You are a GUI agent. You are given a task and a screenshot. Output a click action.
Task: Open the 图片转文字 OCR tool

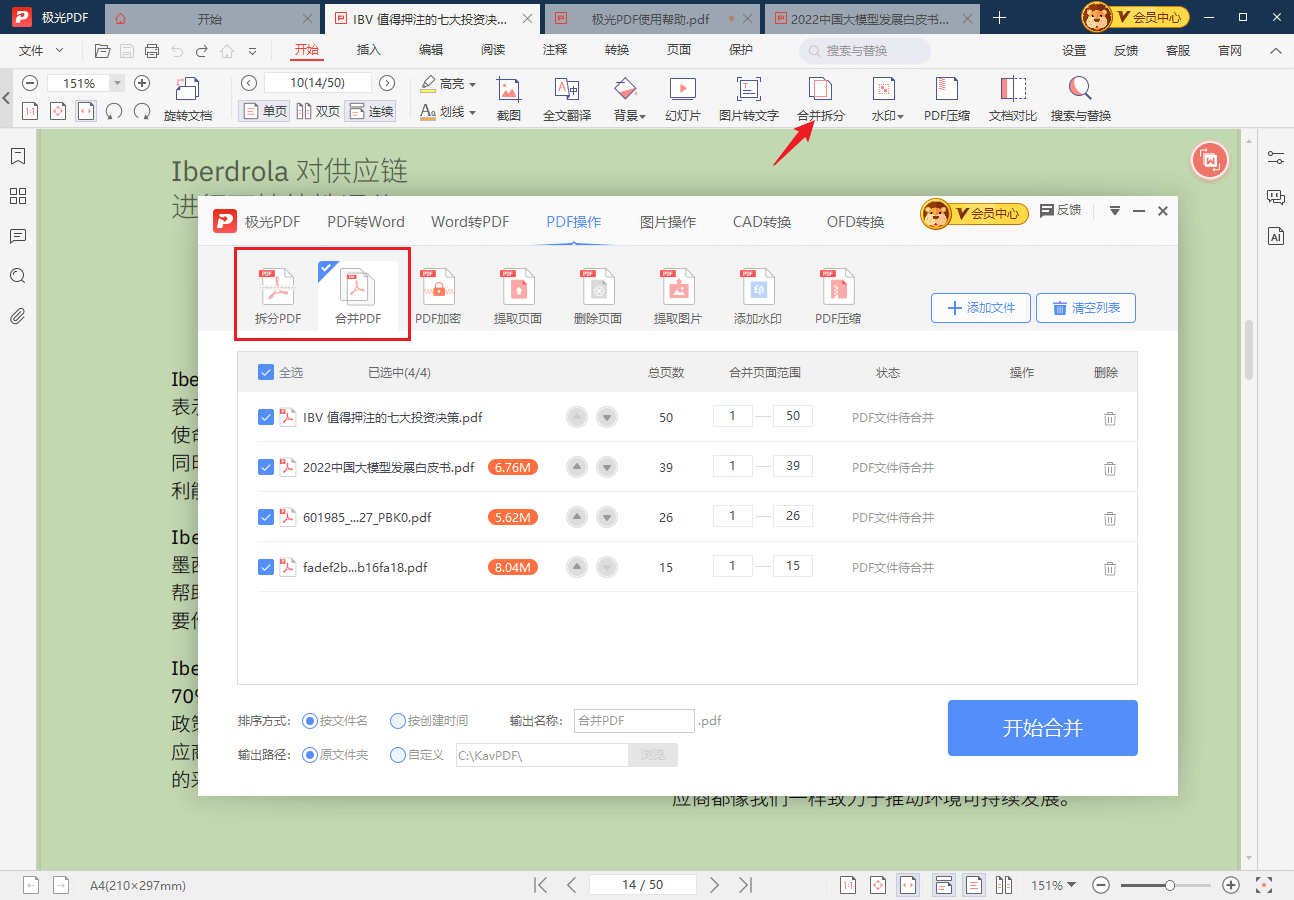[749, 99]
